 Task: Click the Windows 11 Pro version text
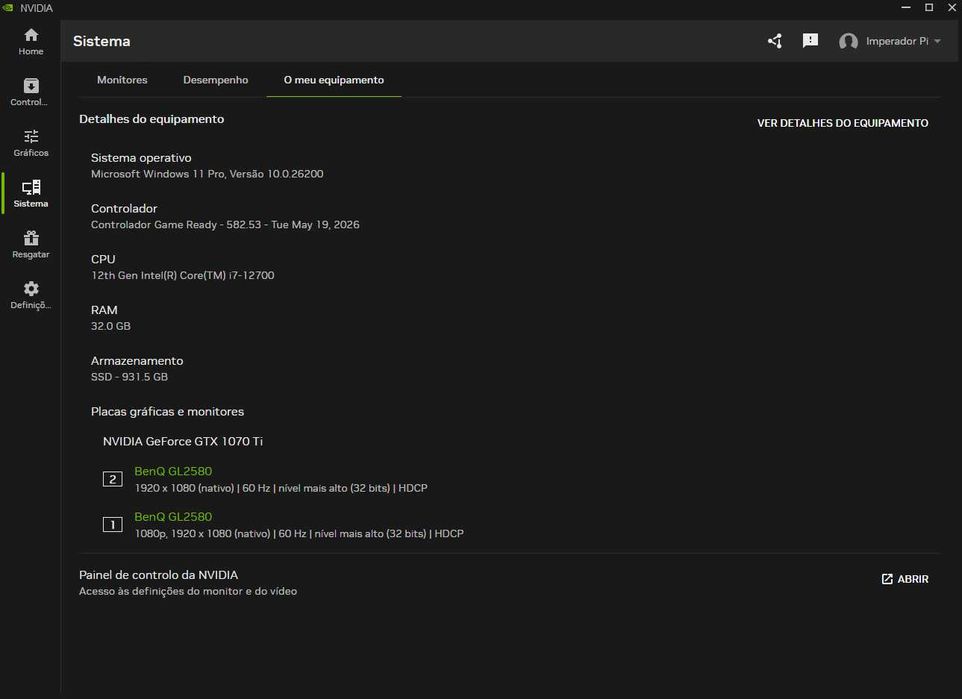(207, 174)
